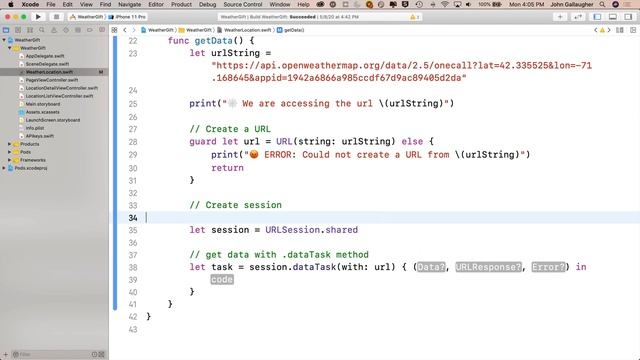Image resolution: width=640 pixels, height=360 pixels.
Task: Select the Error? placeholder token
Action: click(x=549, y=267)
